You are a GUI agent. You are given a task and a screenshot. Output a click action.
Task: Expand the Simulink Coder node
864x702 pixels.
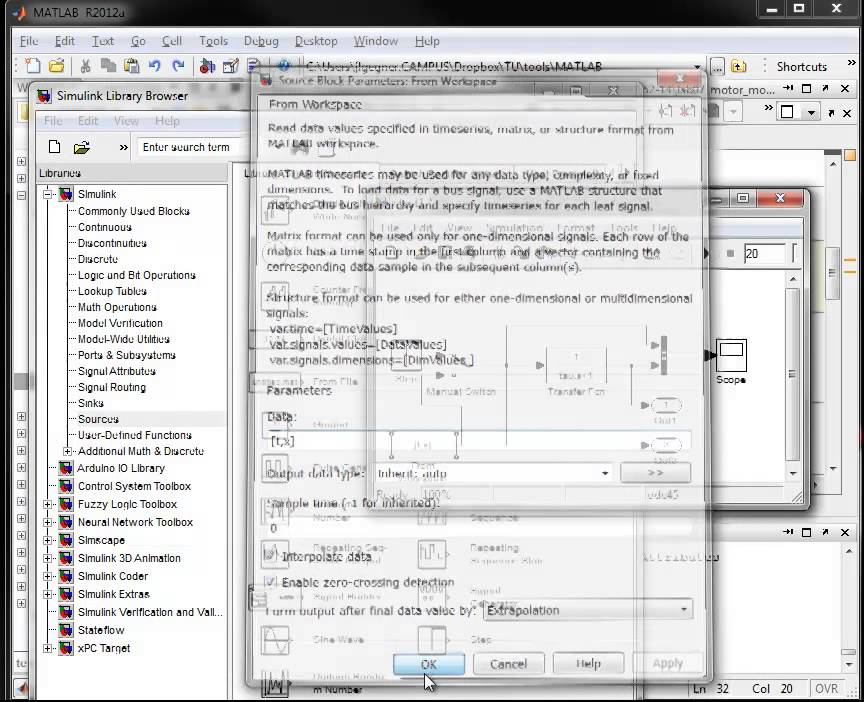pyautogui.click(x=48, y=576)
